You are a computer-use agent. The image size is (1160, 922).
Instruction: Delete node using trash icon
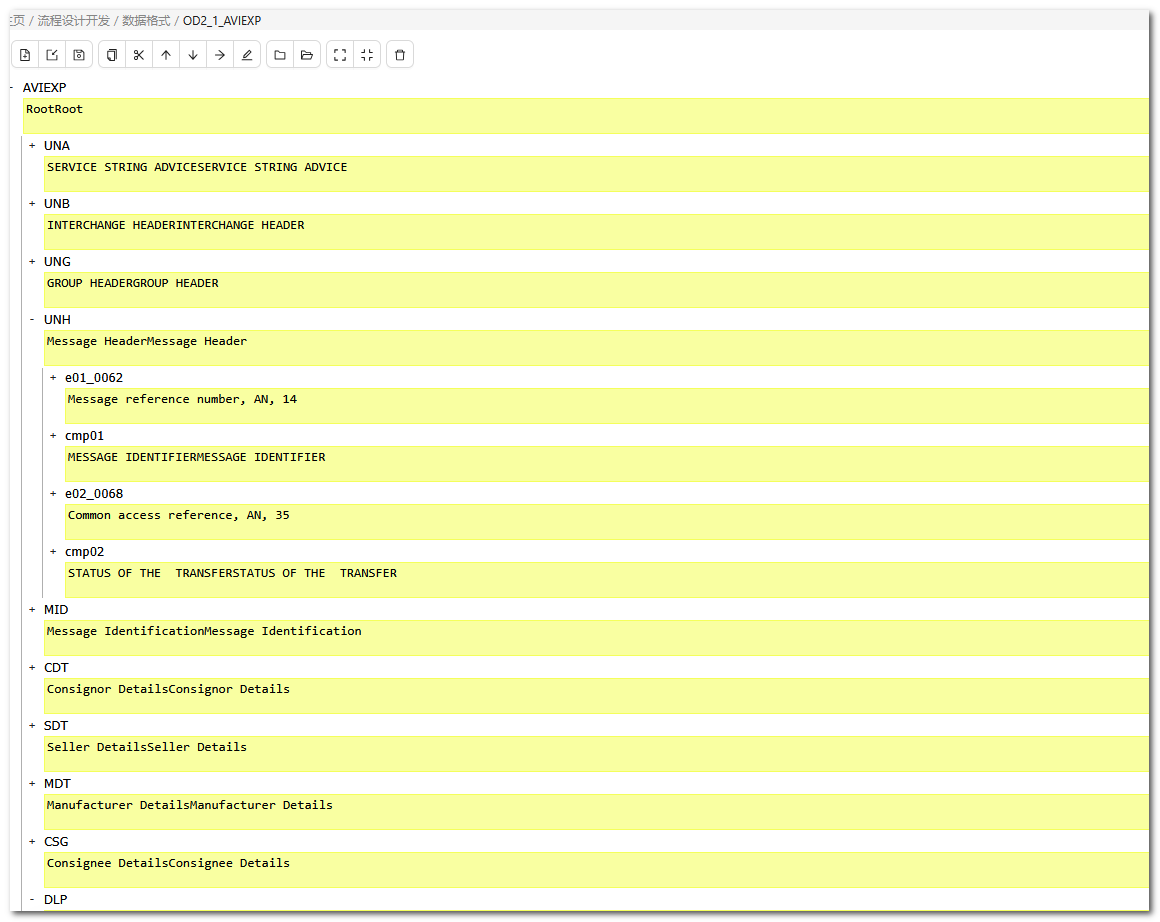[x=400, y=55]
